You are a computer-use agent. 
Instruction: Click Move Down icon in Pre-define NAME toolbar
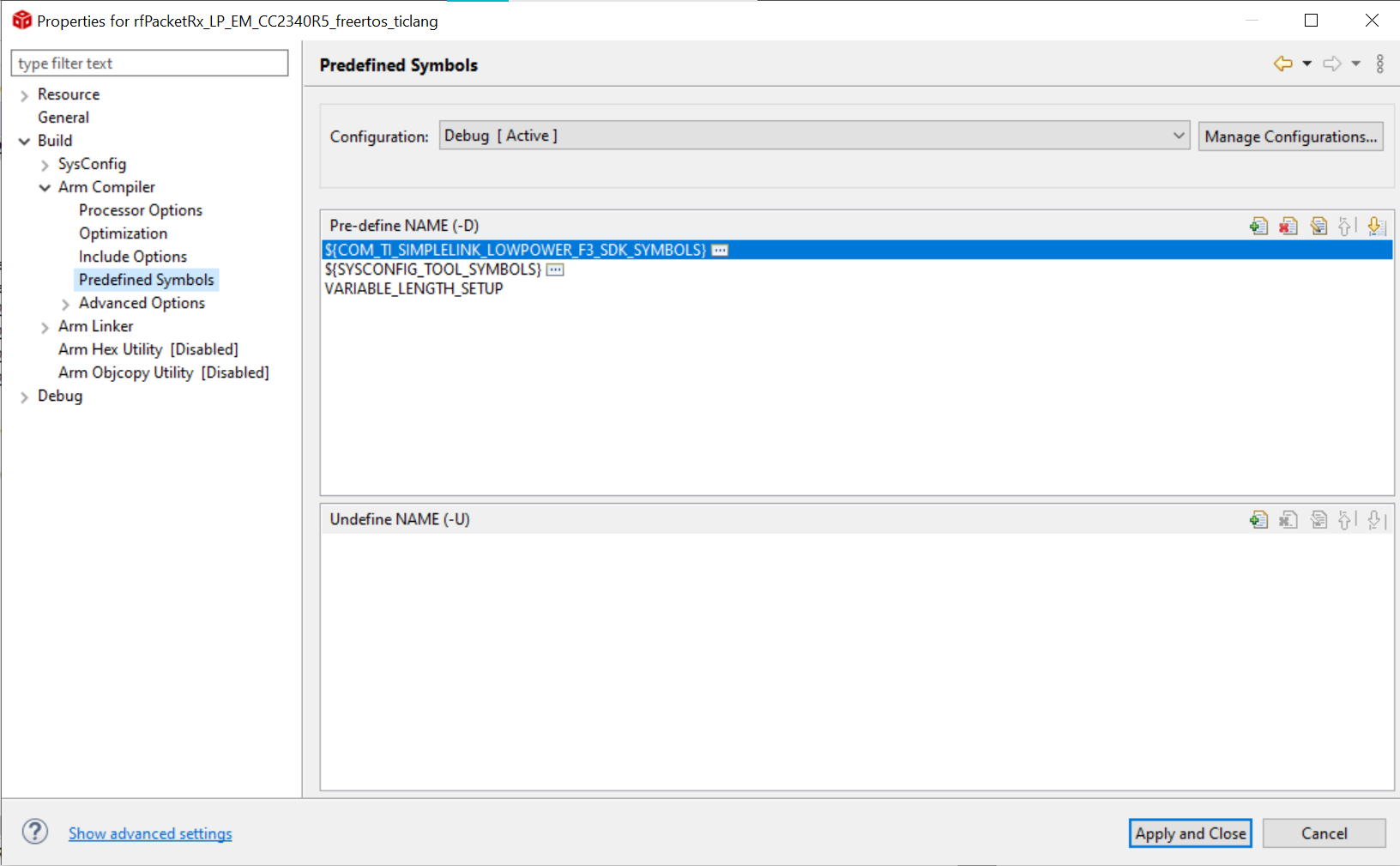(1376, 226)
